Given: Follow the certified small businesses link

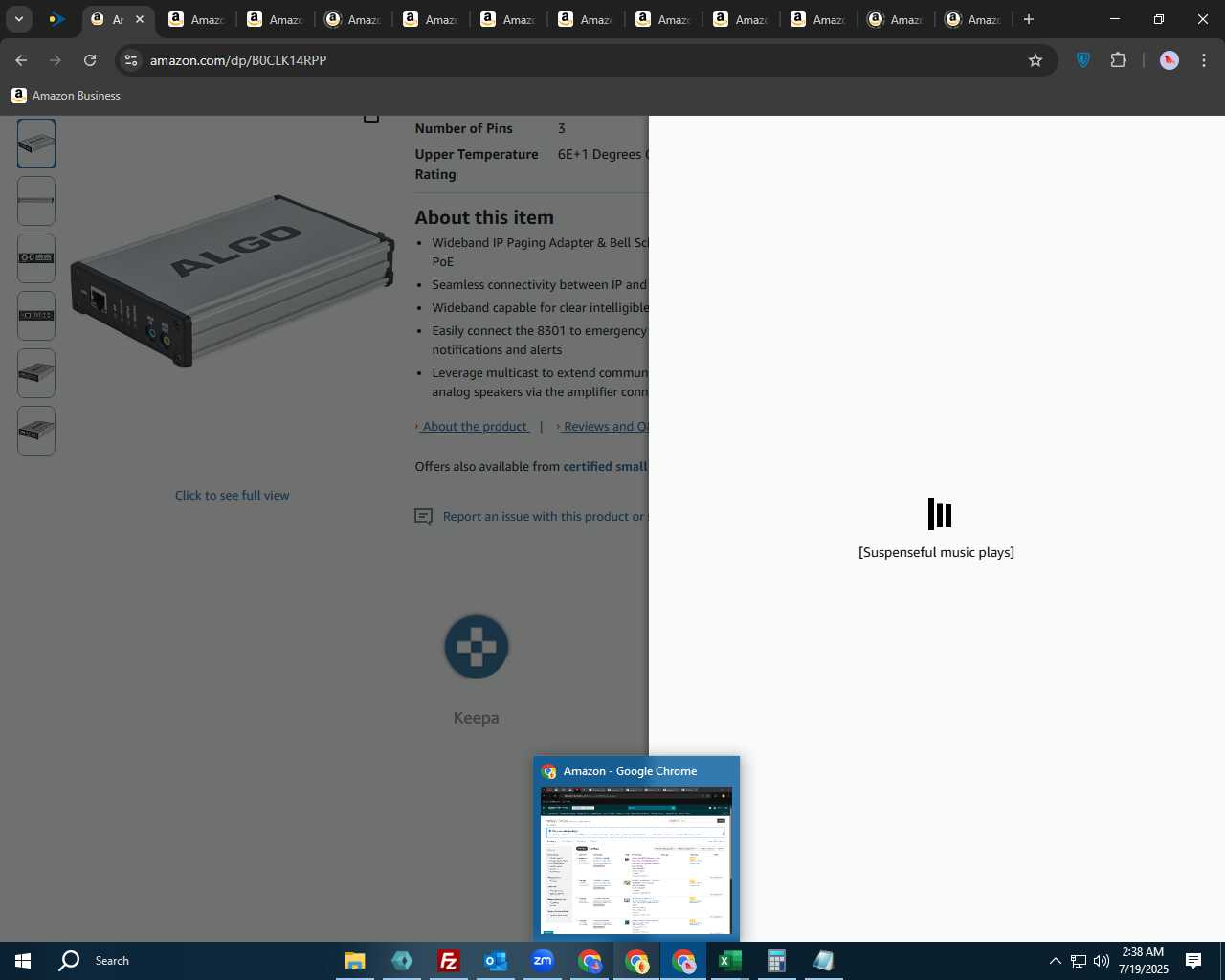Looking at the screenshot, I should tap(606, 467).
